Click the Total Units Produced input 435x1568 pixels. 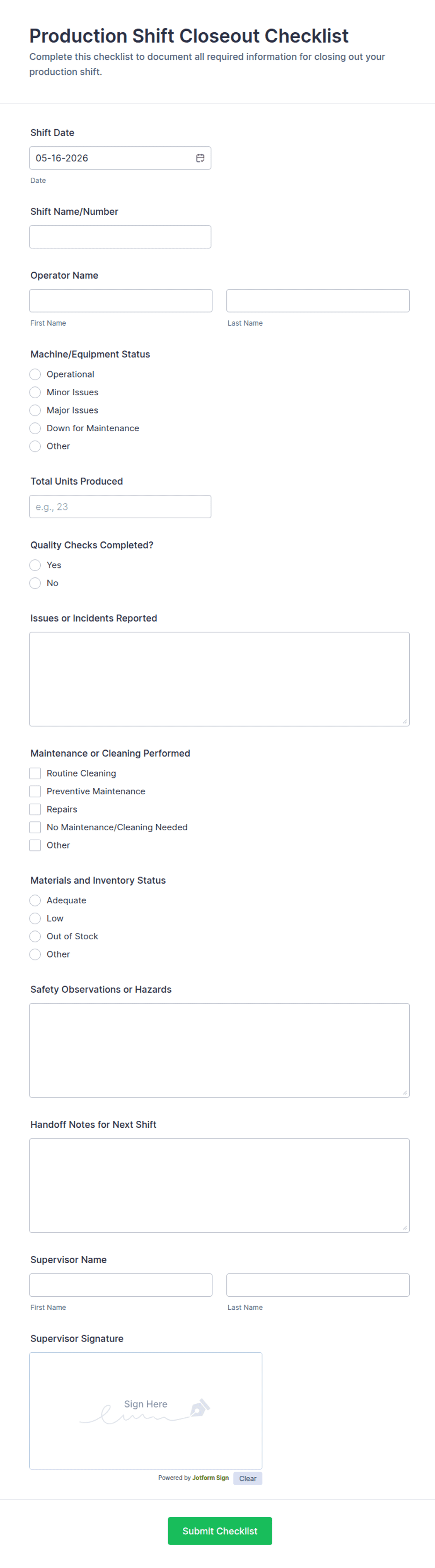[121, 507]
